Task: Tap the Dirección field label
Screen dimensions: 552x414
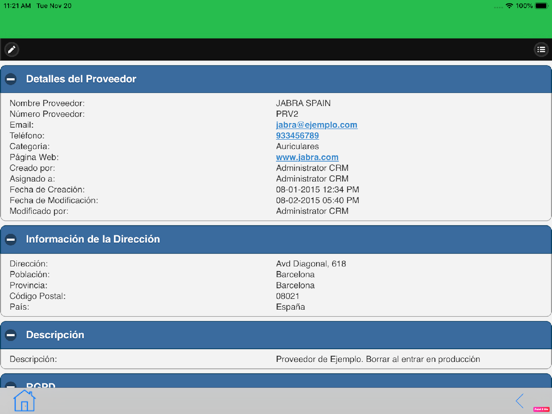Action: pos(28,264)
